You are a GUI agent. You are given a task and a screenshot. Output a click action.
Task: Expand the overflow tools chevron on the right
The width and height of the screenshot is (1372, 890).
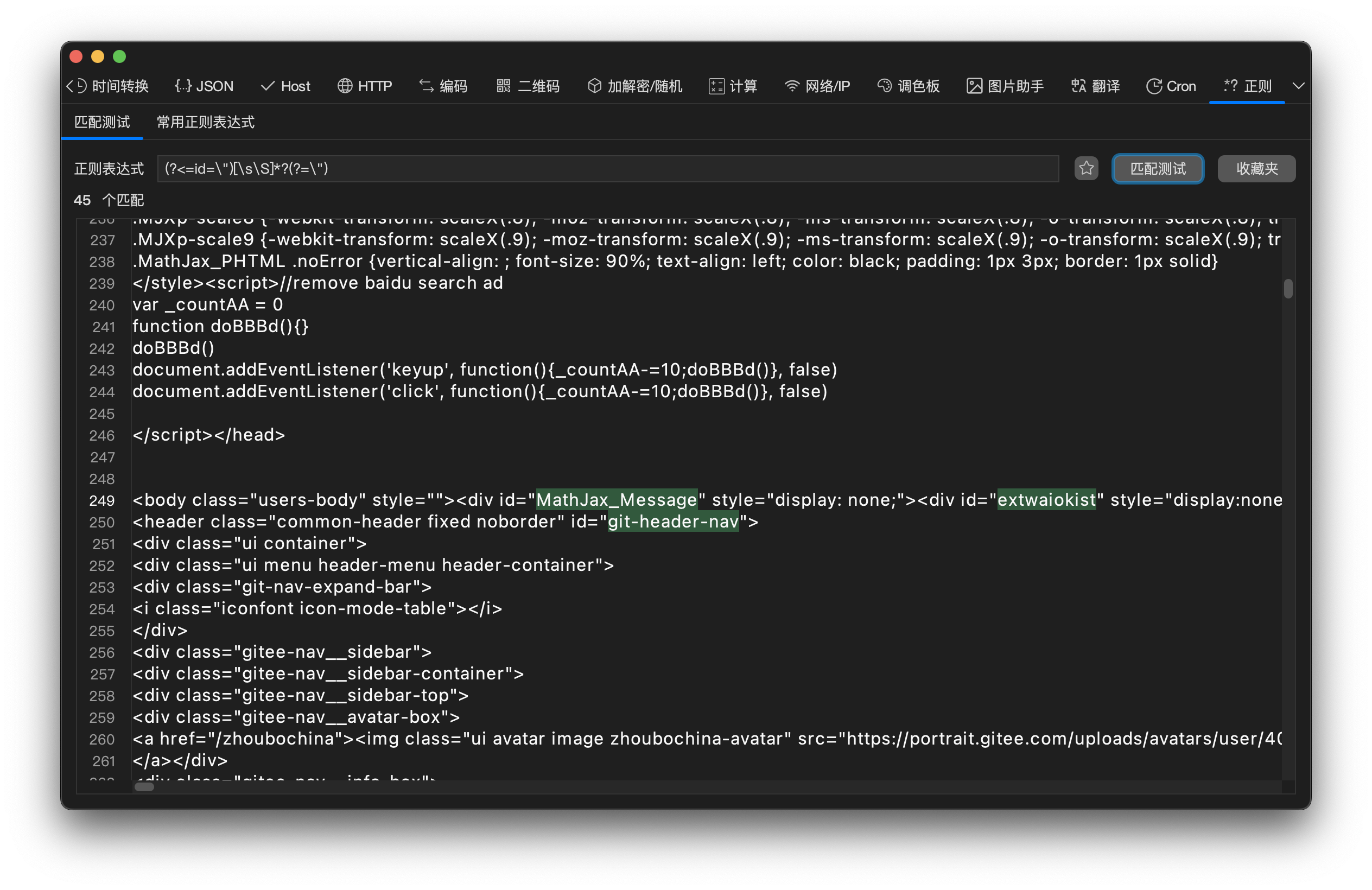pos(1299,85)
